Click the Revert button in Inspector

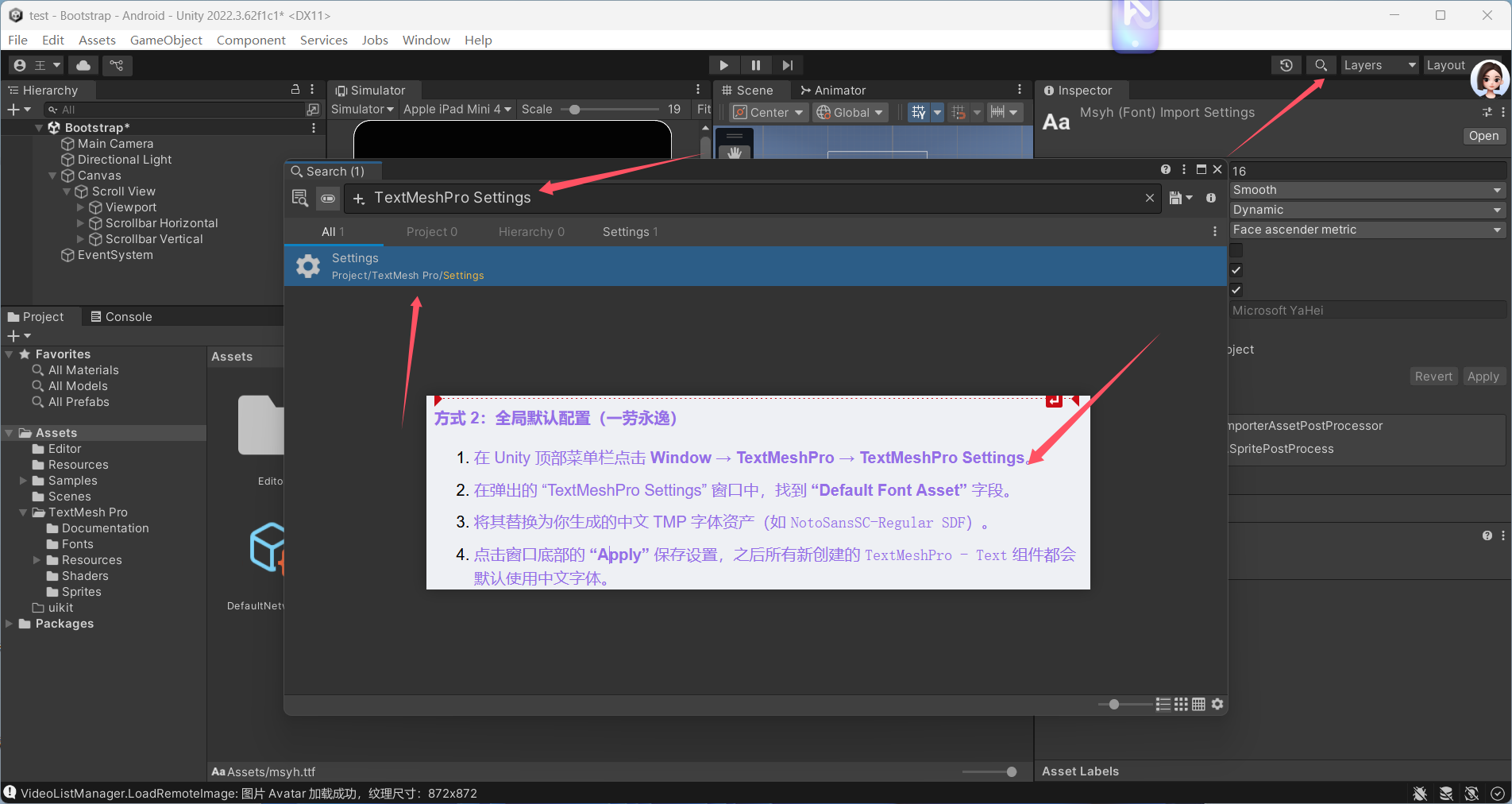1433,377
